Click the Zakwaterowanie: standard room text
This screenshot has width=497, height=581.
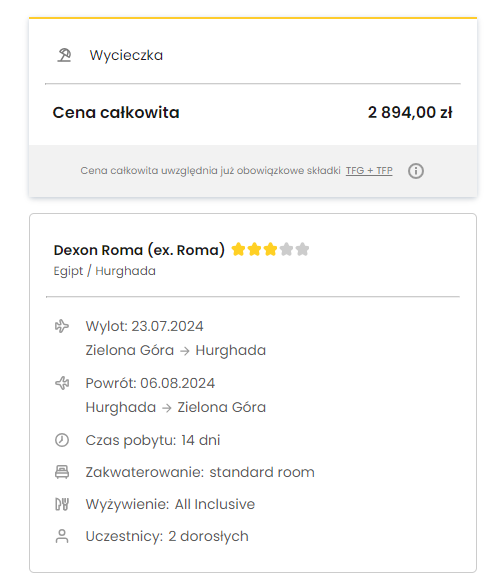click(x=200, y=472)
